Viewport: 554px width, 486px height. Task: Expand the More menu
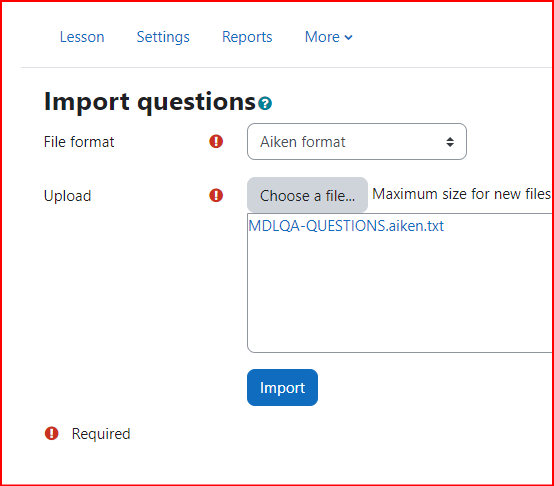point(328,37)
